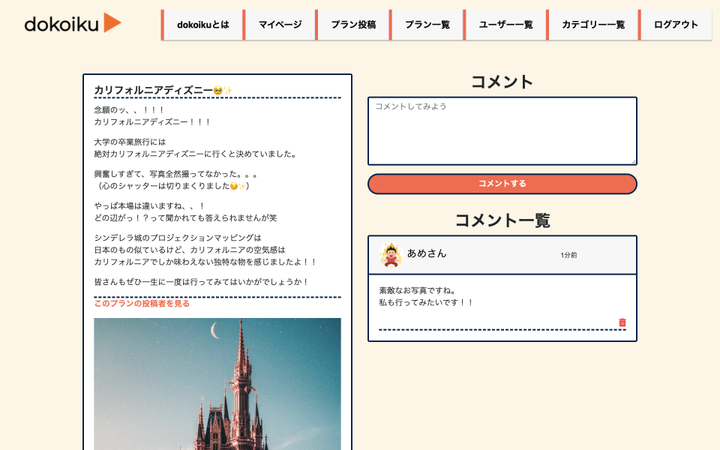Open プラン投稿 page
This screenshot has height=450, width=720.
353,25
